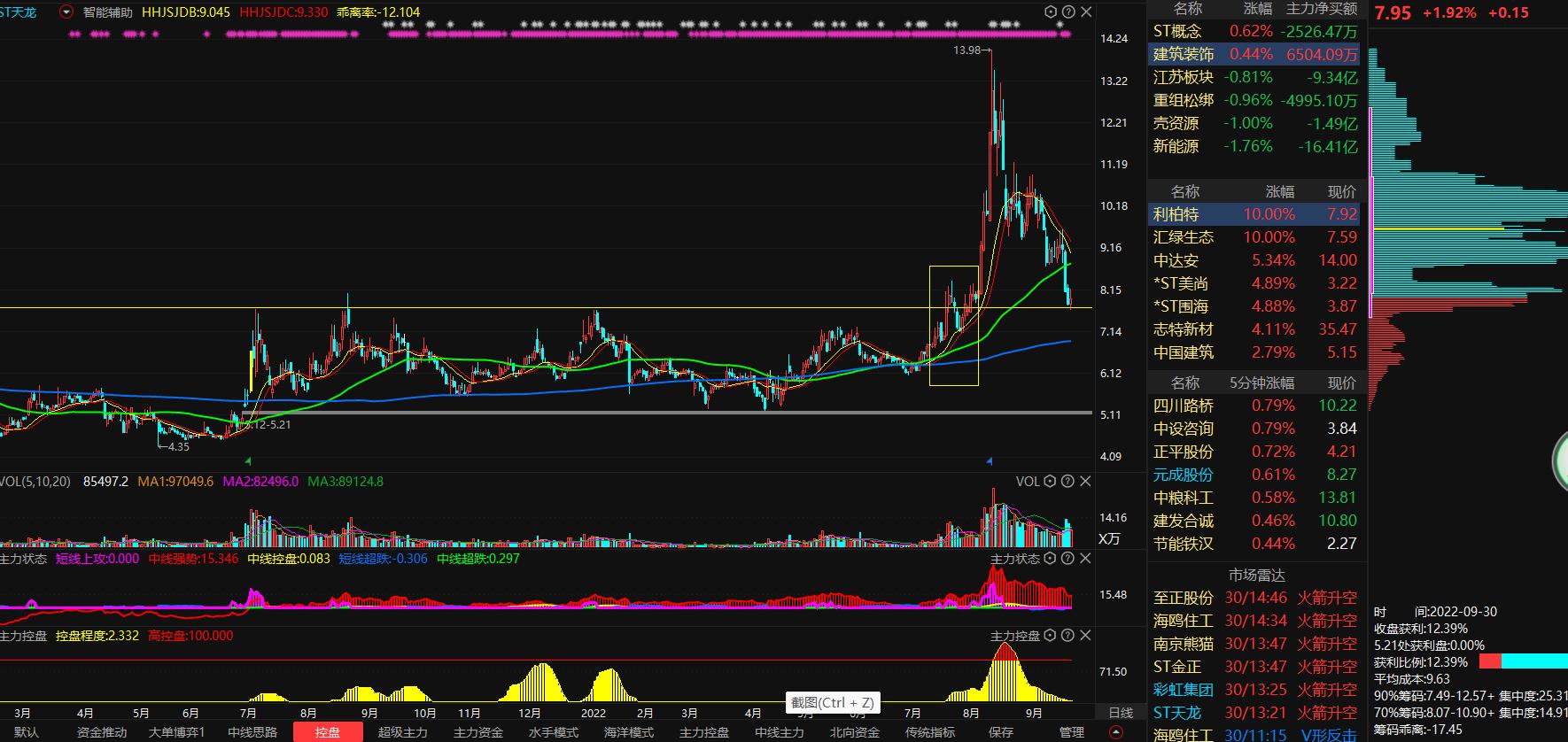Expand dropdown arrow next to ST天龙
Viewport: 1568px width, 742px height.
[x=66, y=12]
